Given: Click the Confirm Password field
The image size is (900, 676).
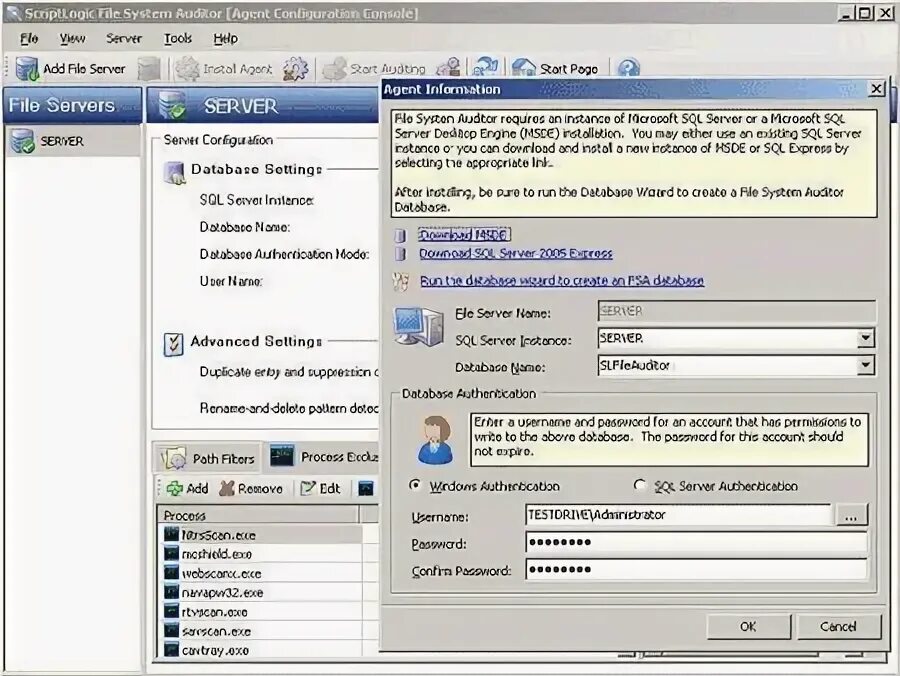Looking at the screenshot, I should pos(696,570).
